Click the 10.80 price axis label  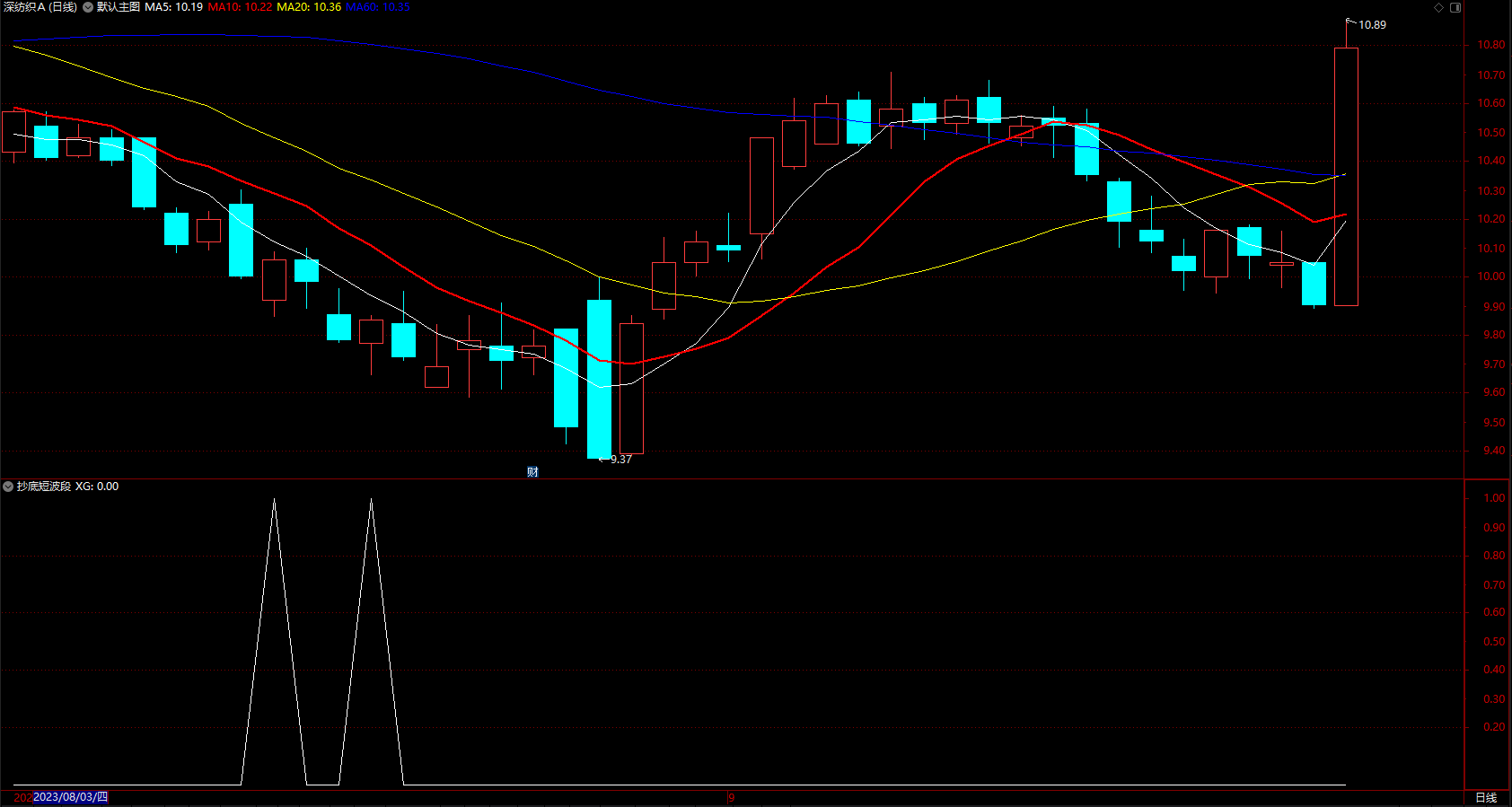(x=1491, y=45)
